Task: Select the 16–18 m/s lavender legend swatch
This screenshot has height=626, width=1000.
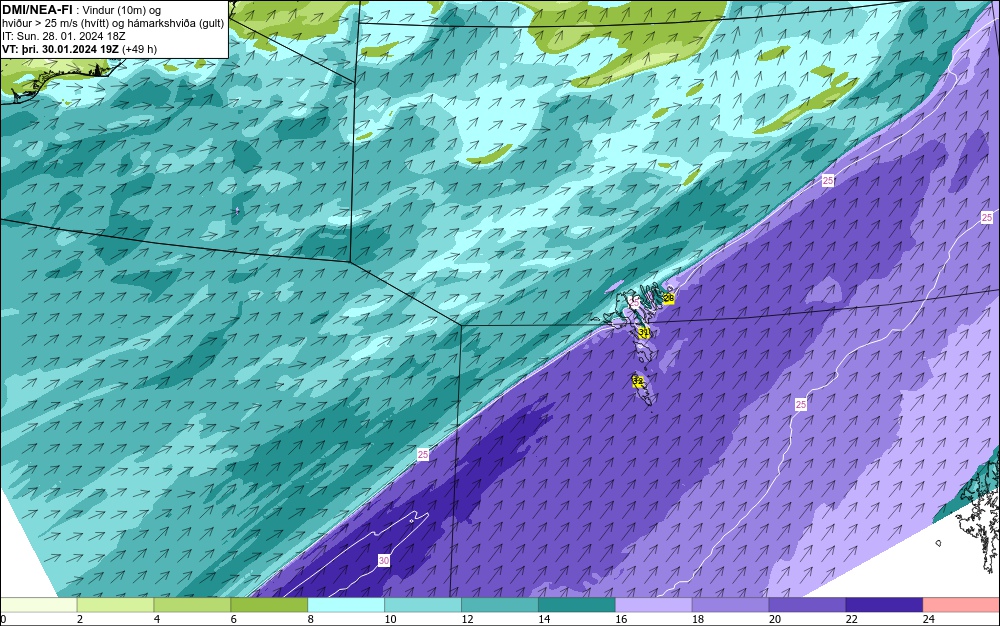Action: click(x=654, y=605)
